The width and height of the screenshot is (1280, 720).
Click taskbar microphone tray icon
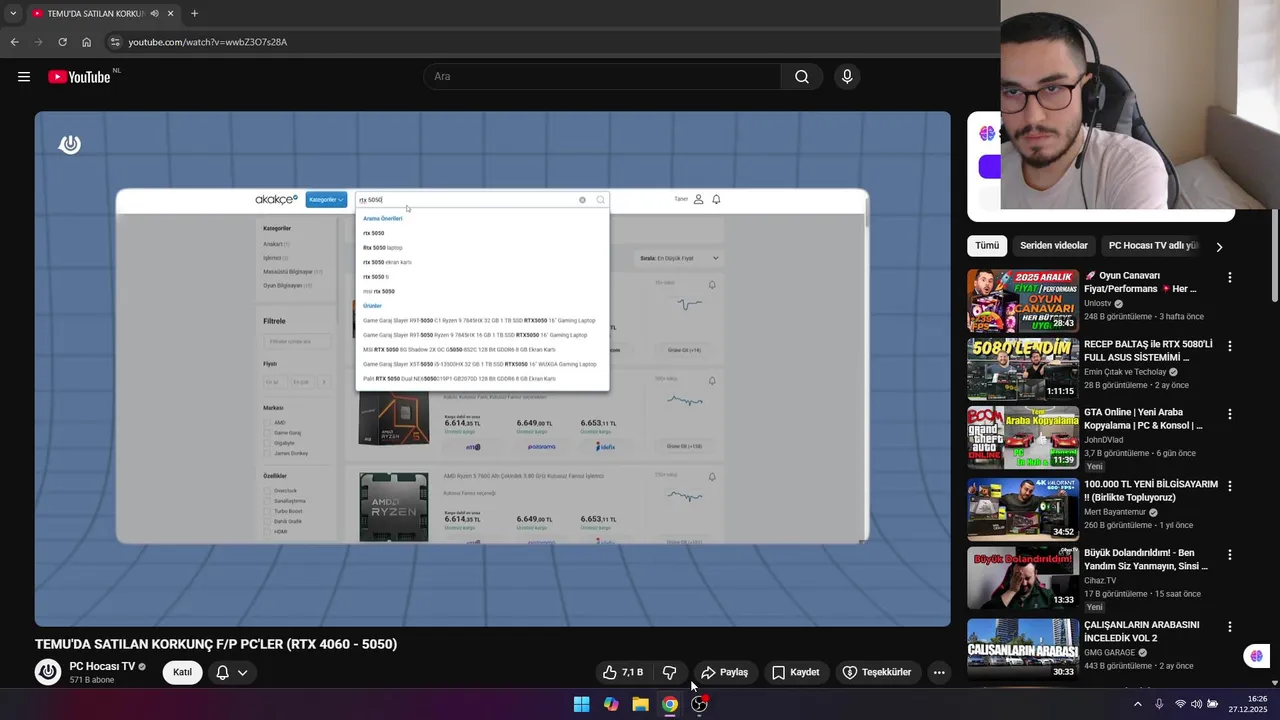click(1159, 704)
